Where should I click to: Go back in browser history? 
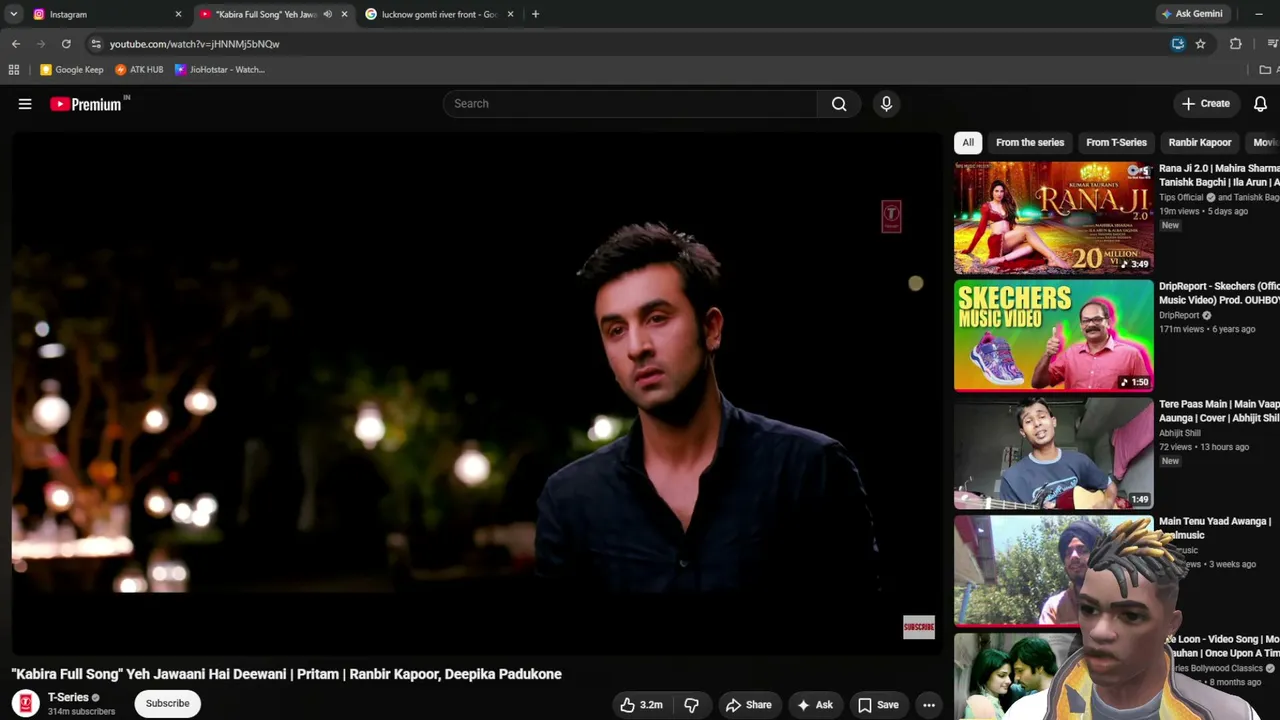click(x=16, y=44)
